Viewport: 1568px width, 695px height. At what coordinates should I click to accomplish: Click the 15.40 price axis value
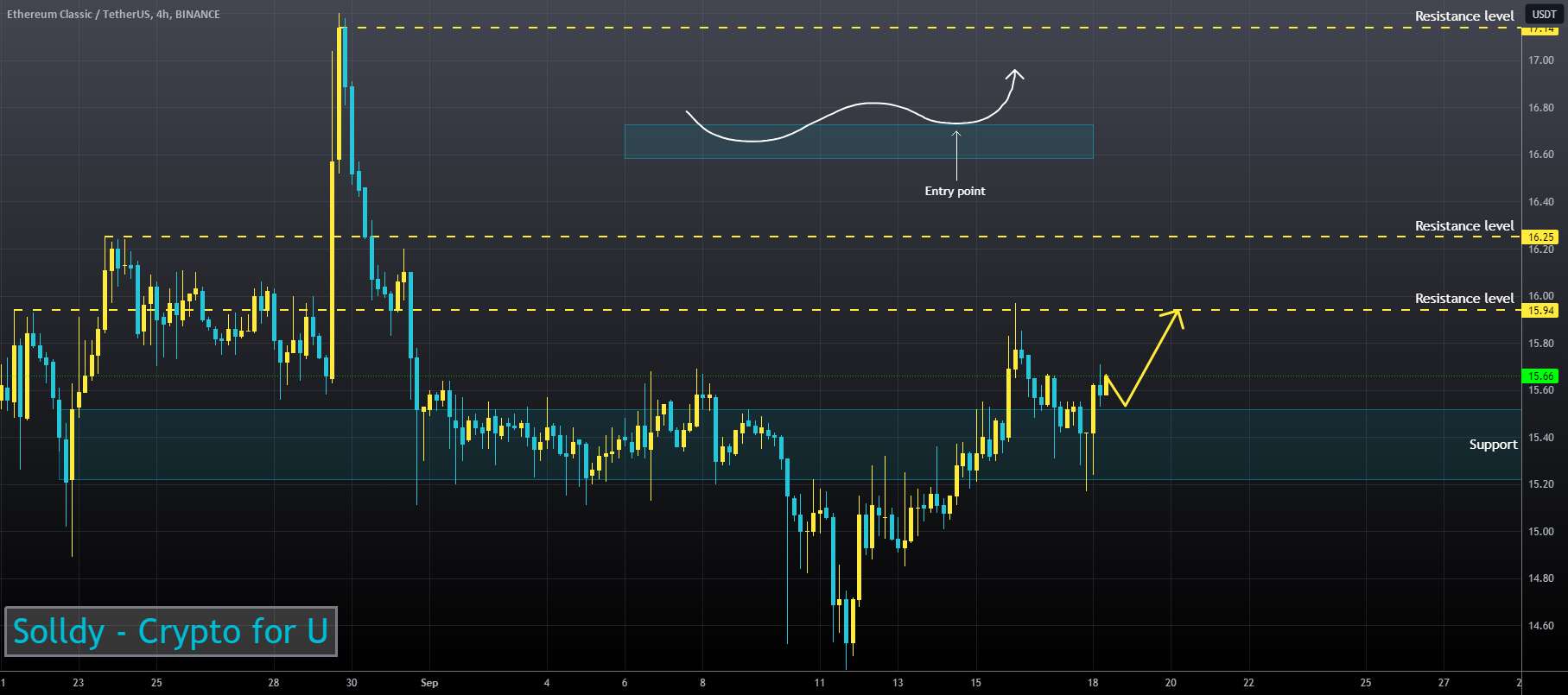1541,438
